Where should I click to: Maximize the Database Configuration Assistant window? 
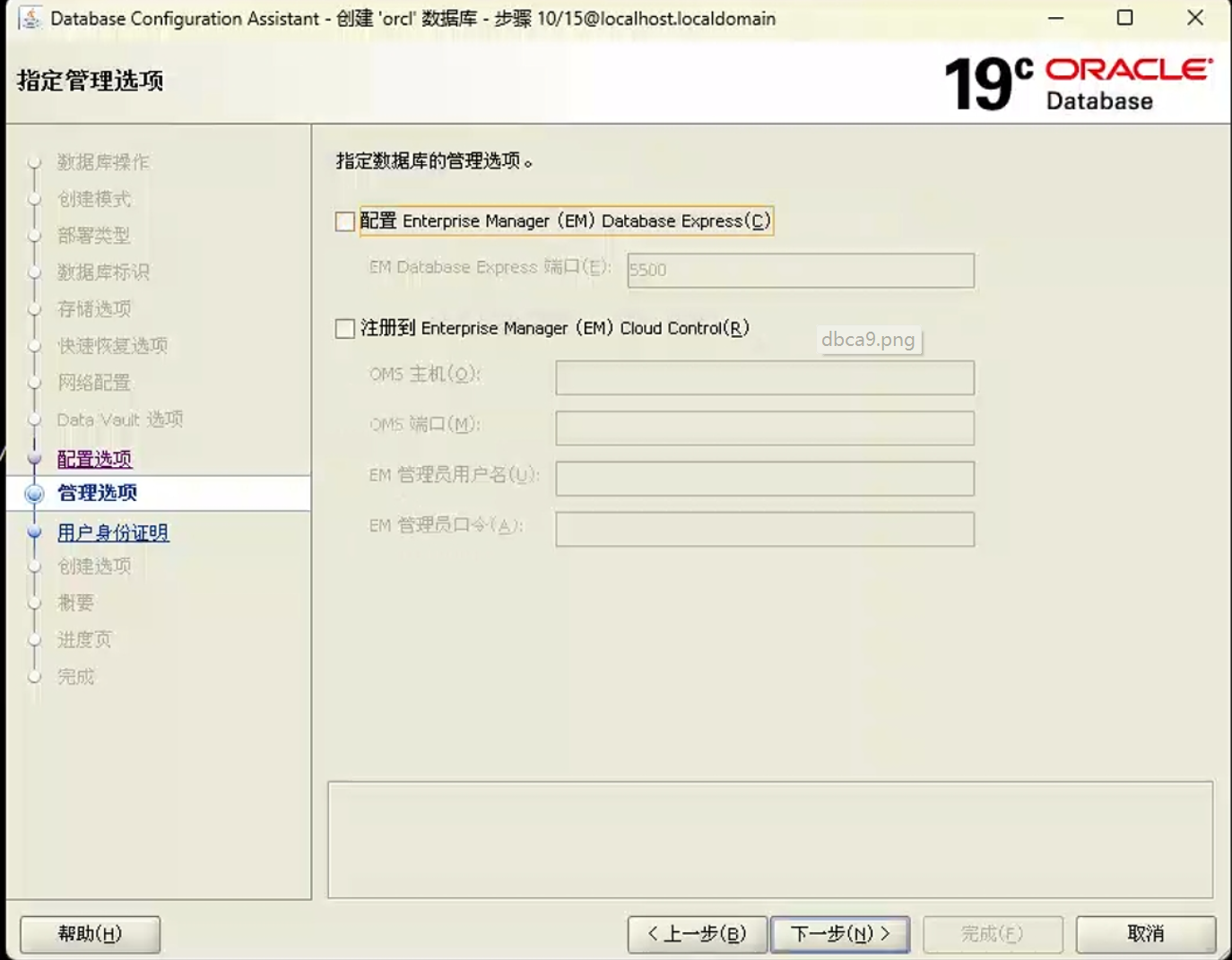(1124, 18)
